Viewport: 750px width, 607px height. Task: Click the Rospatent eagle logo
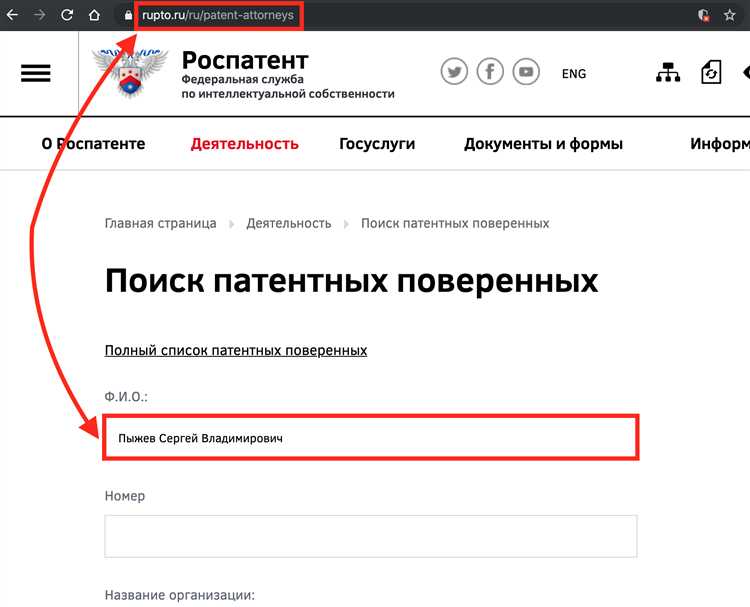130,73
